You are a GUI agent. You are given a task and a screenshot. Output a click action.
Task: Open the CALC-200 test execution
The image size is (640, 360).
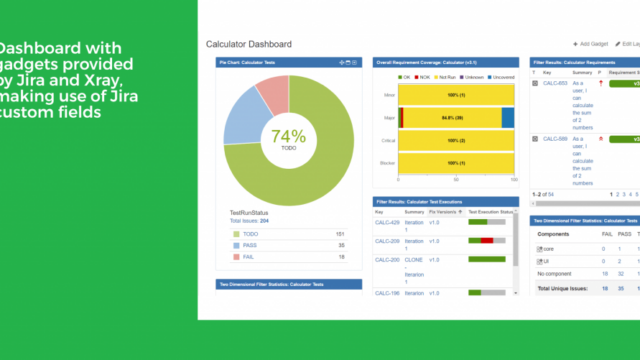[387, 260]
